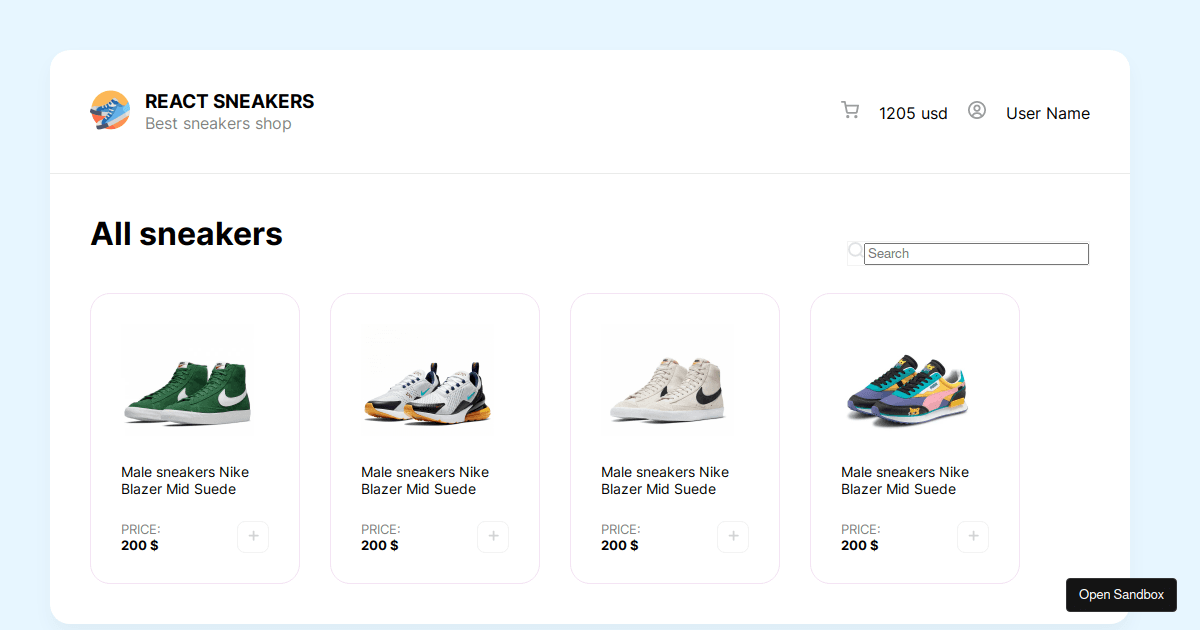1200x630 pixels.
Task: Open cart by clicking the 1205 usd total
Action: (912, 113)
